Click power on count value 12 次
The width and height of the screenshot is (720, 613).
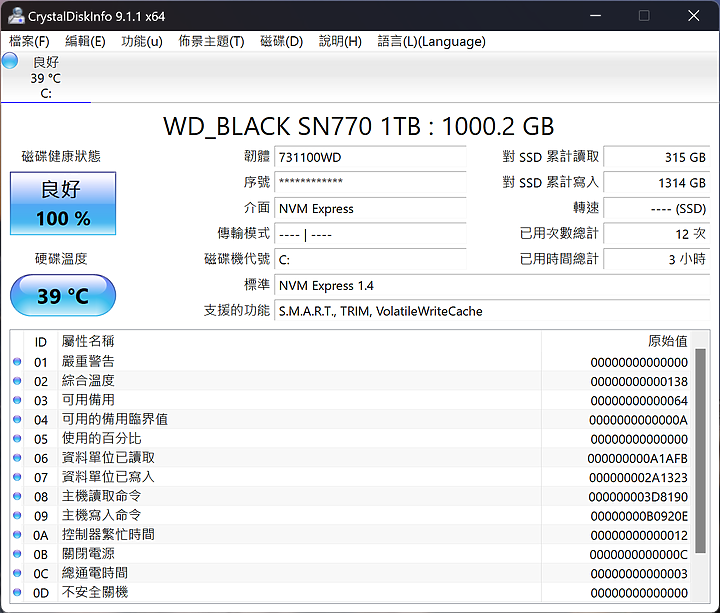point(657,234)
